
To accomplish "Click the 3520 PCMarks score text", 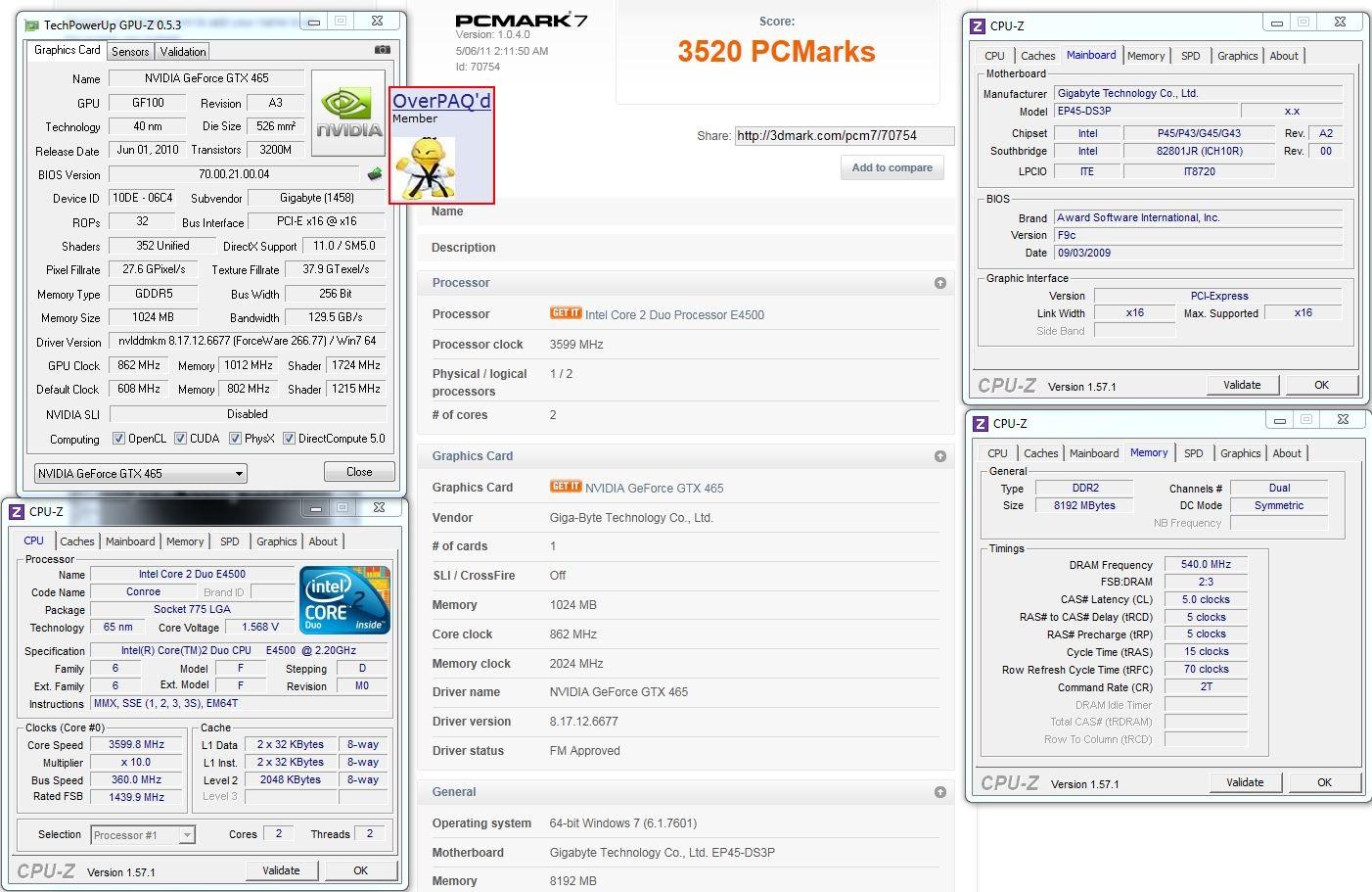I will (776, 52).
